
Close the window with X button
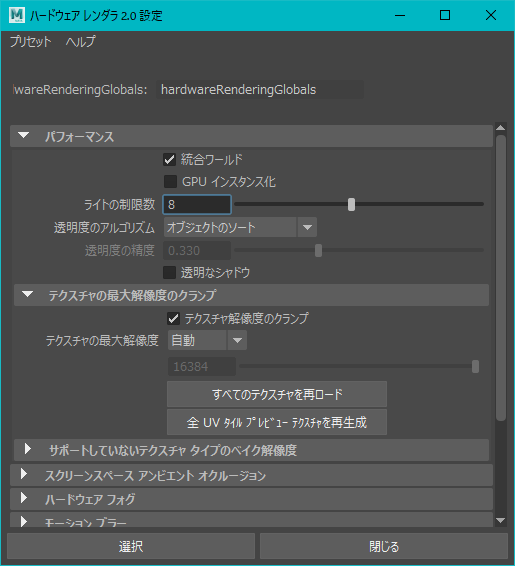coord(491,16)
